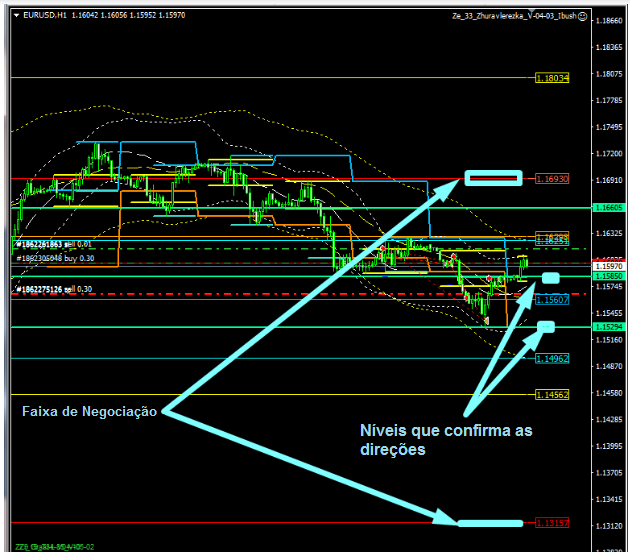Viewport: 630px width, 556px height.
Task: Click the 'Faixa de Negociação' annotation text
Action: [88, 412]
